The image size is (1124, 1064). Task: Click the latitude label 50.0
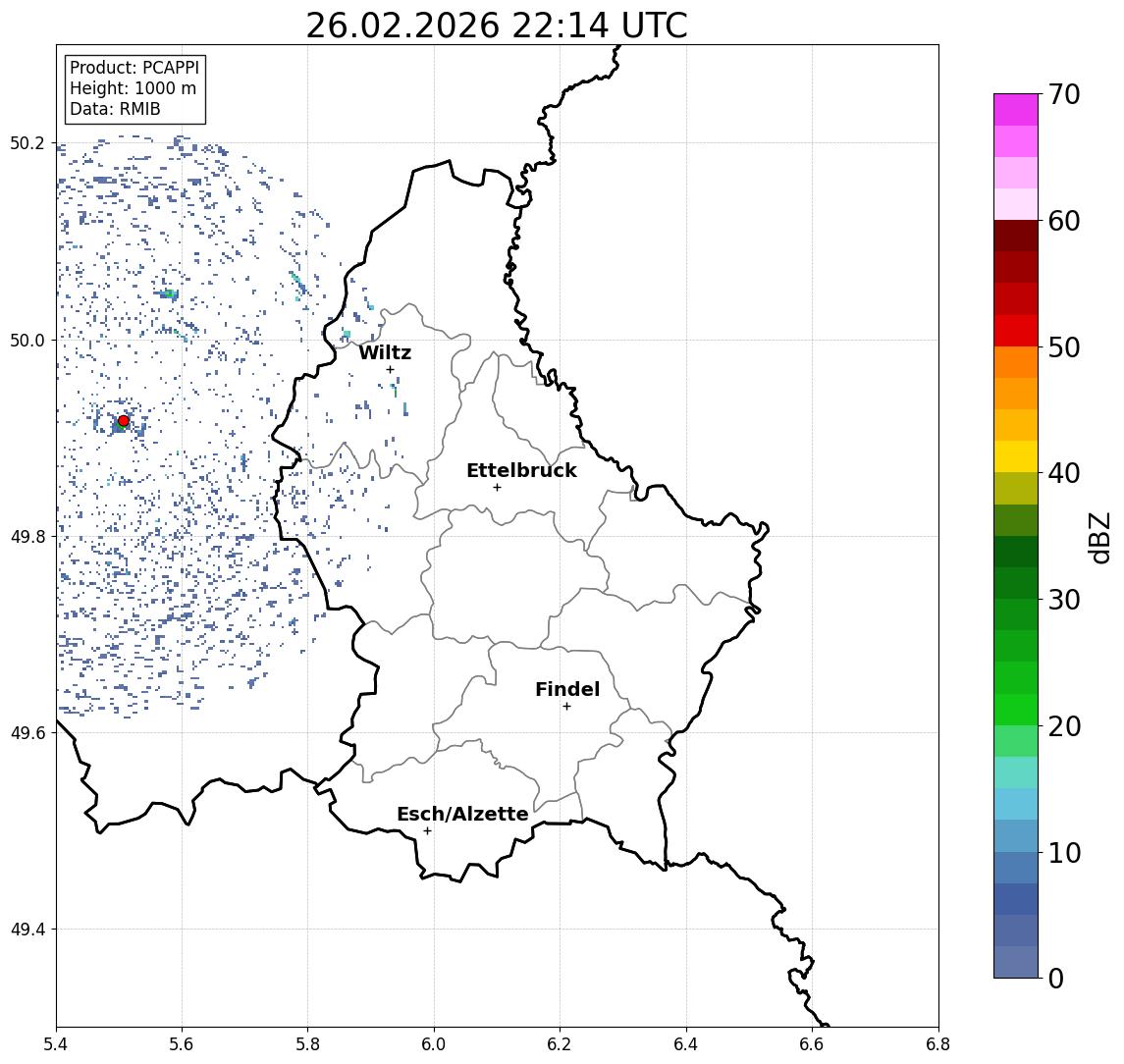pyautogui.click(x=27, y=341)
